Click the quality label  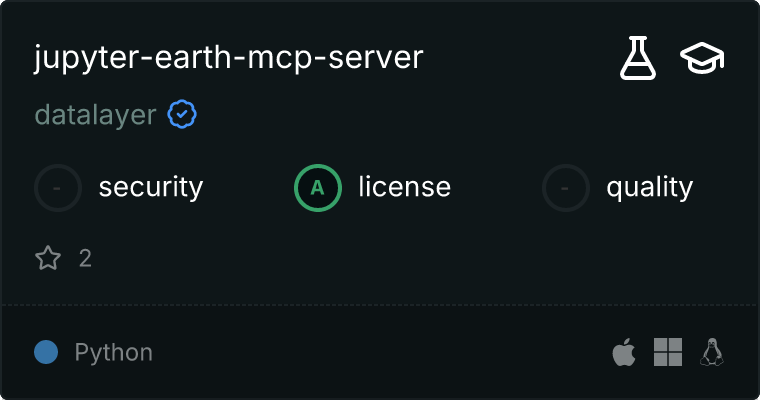click(649, 187)
